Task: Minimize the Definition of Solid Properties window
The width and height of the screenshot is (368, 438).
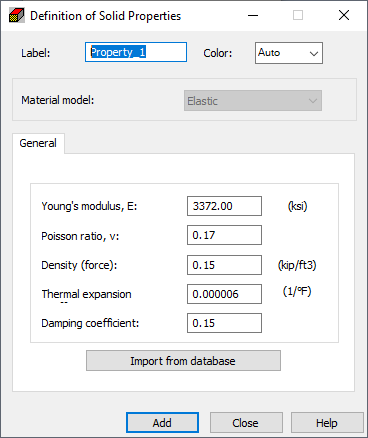Action: coord(253,15)
